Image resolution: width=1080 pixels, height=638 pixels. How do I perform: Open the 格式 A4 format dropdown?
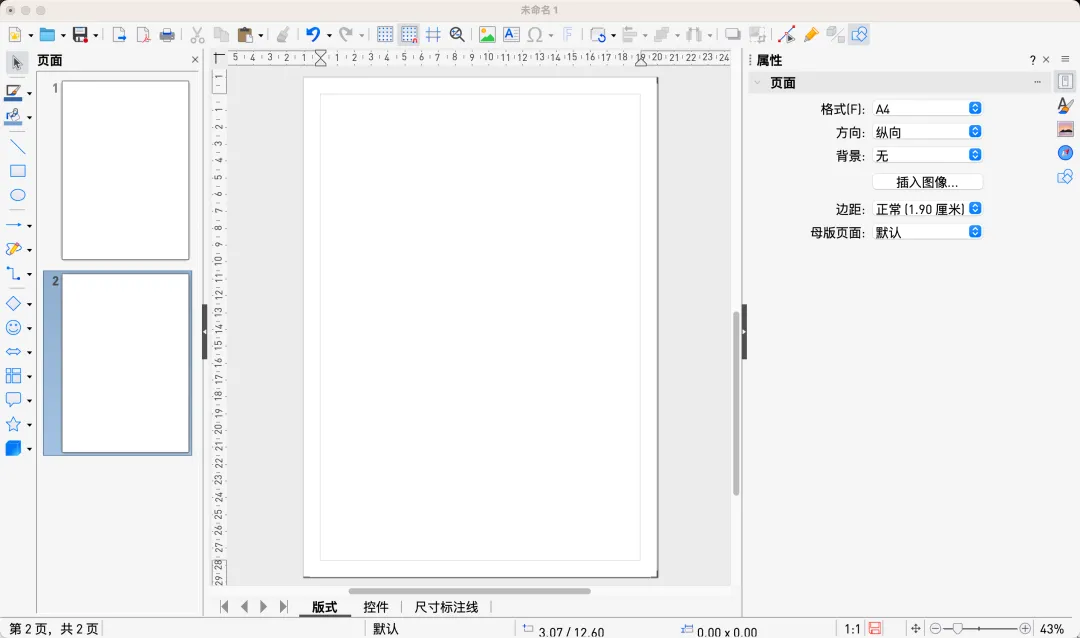coord(927,109)
